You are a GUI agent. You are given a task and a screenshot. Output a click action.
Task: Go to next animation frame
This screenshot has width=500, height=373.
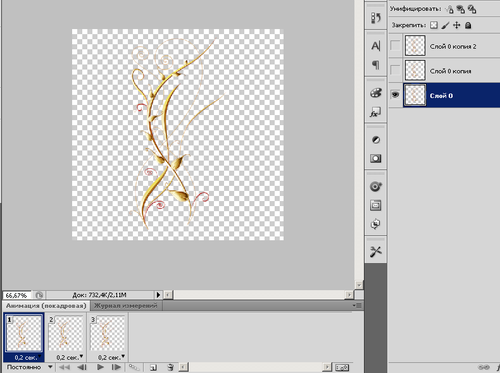tap(116, 367)
